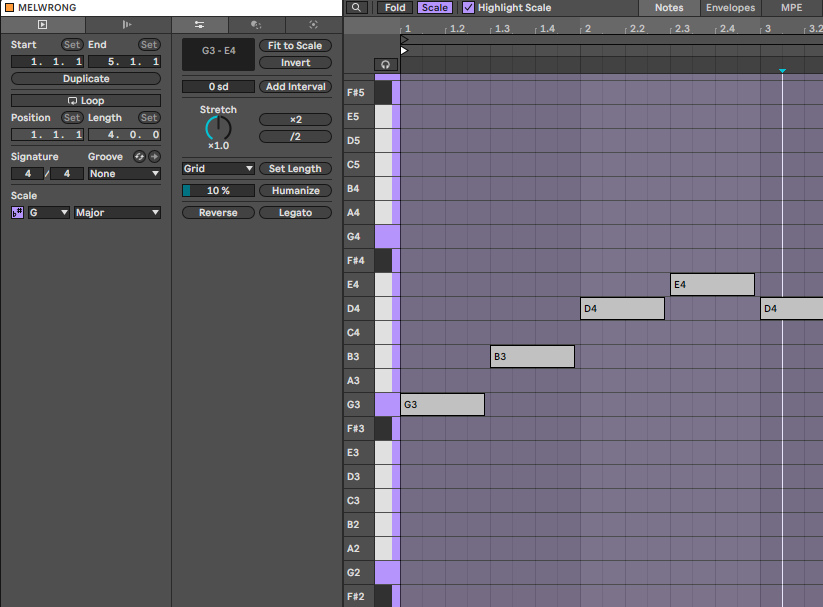
Task: Open the Transform tools tab icon
Action: 256,24
